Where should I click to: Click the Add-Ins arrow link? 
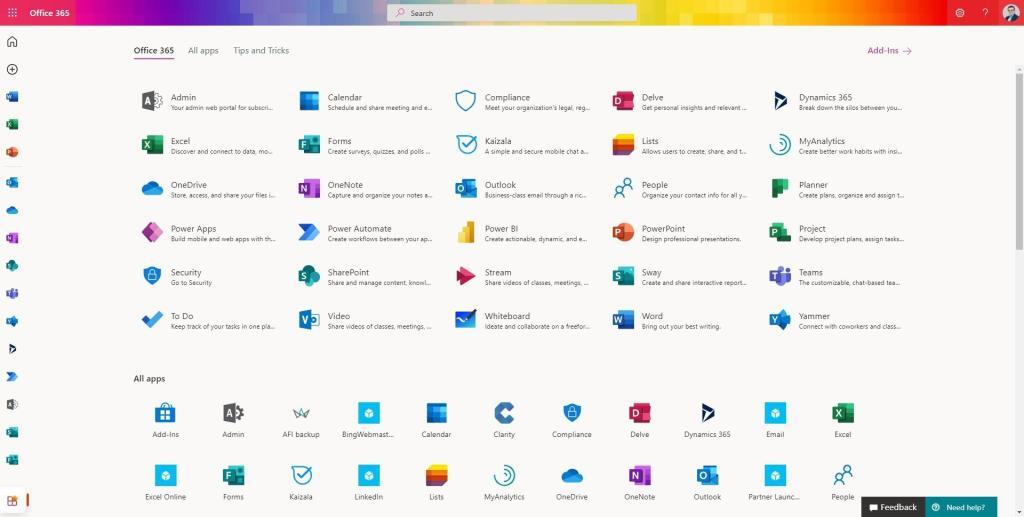[889, 50]
